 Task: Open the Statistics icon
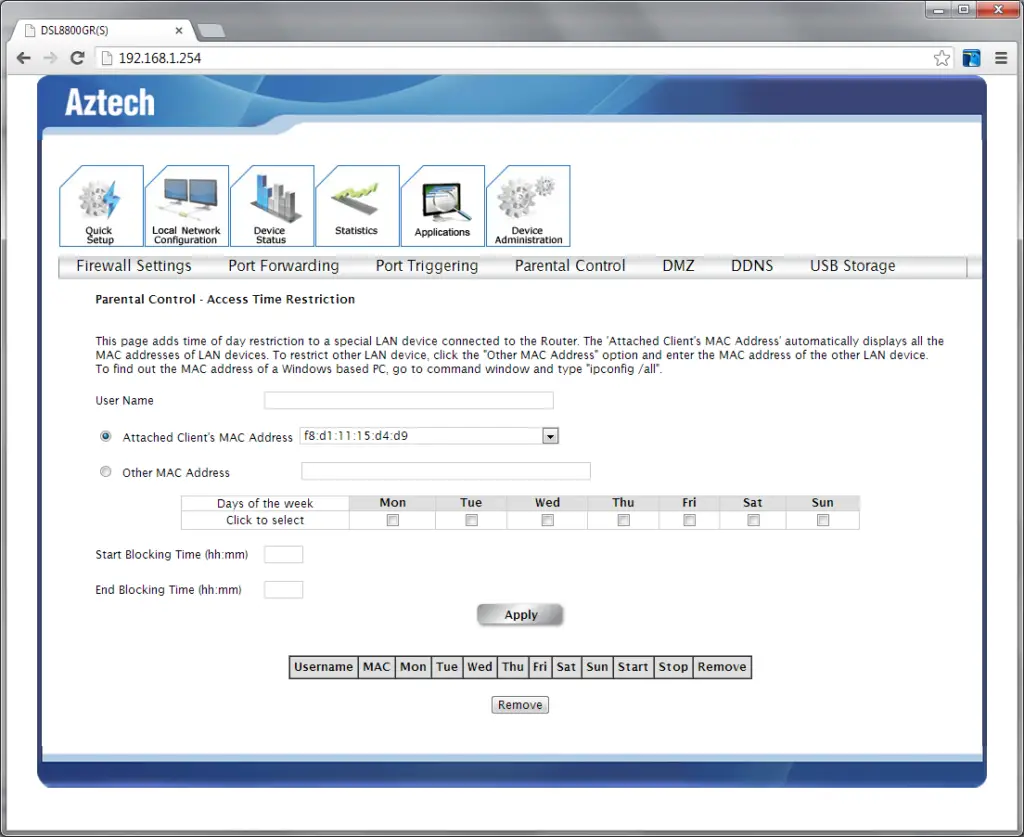coord(357,206)
